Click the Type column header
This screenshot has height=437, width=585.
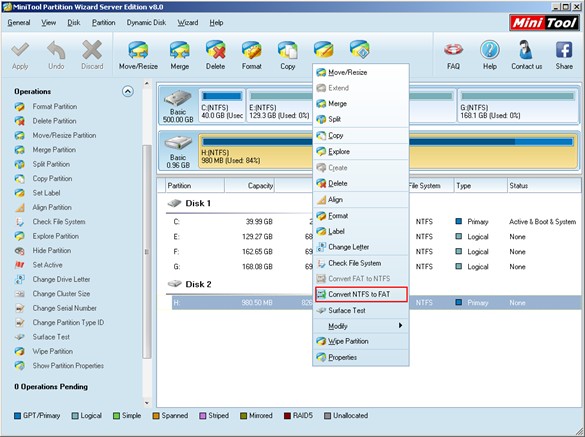480,185
